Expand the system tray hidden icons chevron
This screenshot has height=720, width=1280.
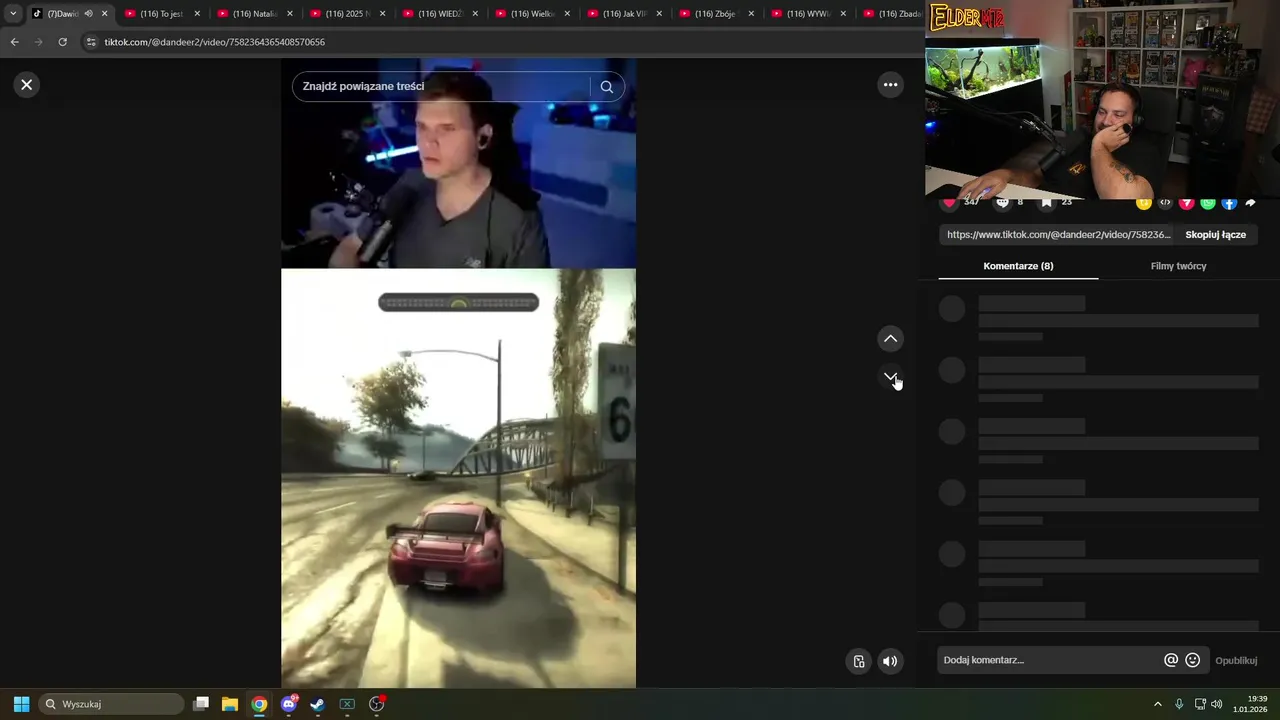[x=1158, y=704]
